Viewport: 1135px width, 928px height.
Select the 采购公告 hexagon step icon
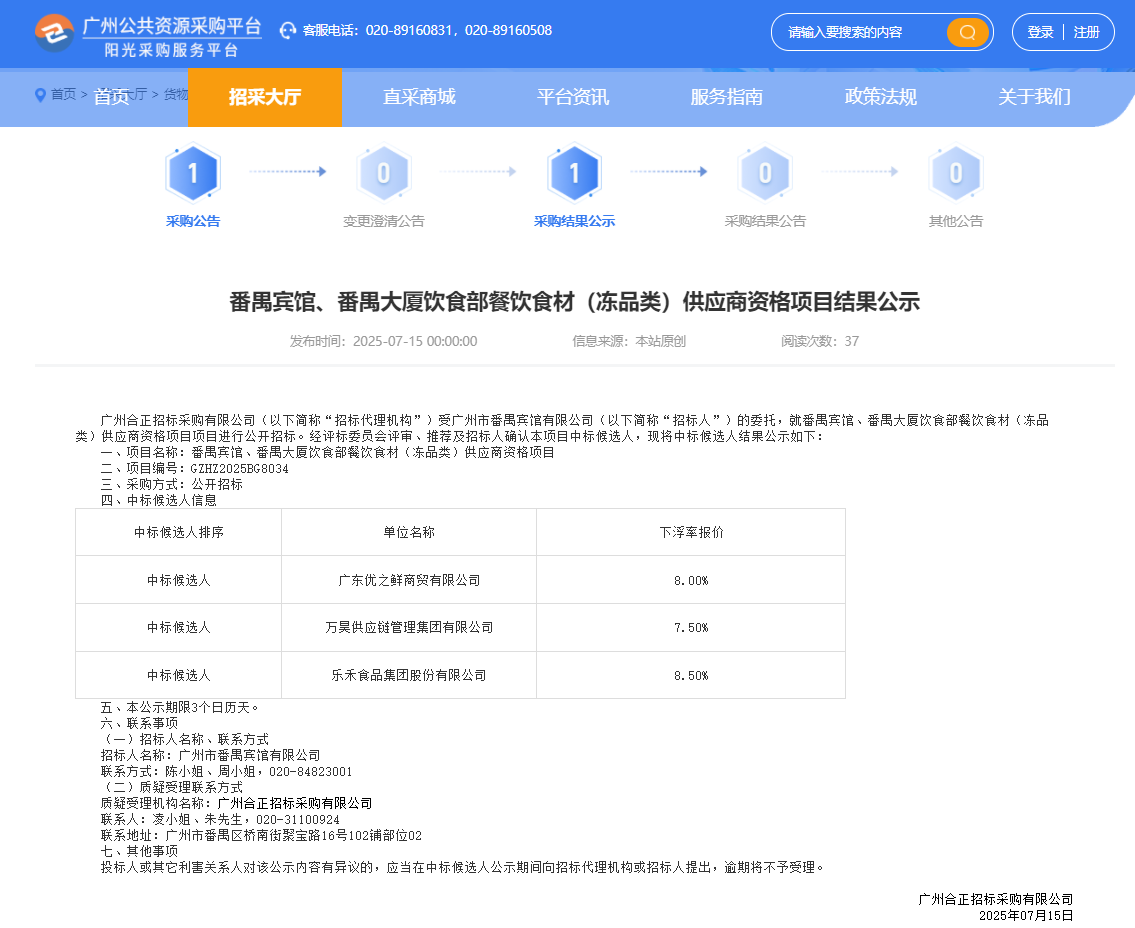tap(193, 174)
